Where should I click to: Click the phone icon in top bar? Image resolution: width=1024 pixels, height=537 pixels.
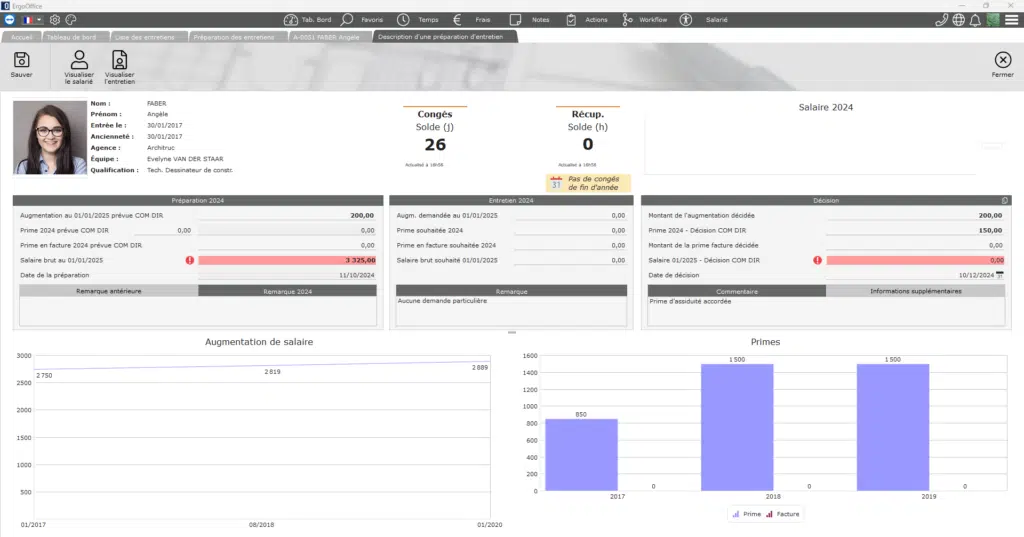click(x=941, y=19)
